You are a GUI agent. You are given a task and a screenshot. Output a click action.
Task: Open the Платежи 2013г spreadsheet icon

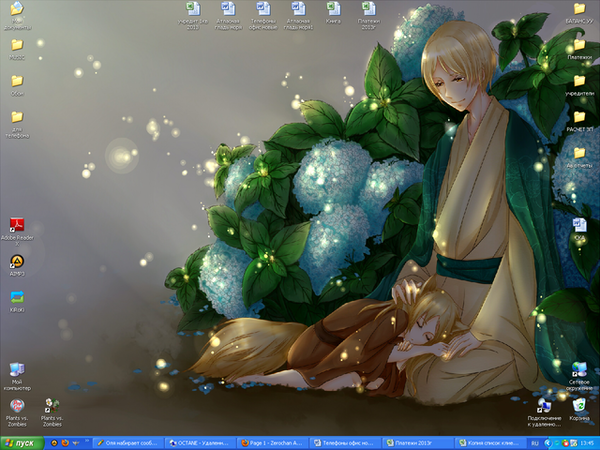click(x=369, y=10)
